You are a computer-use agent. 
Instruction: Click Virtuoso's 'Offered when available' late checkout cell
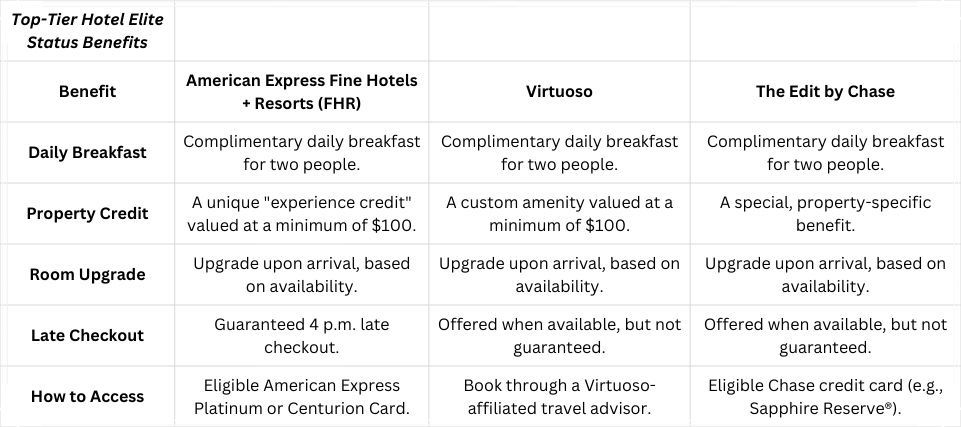click(559, 336)
